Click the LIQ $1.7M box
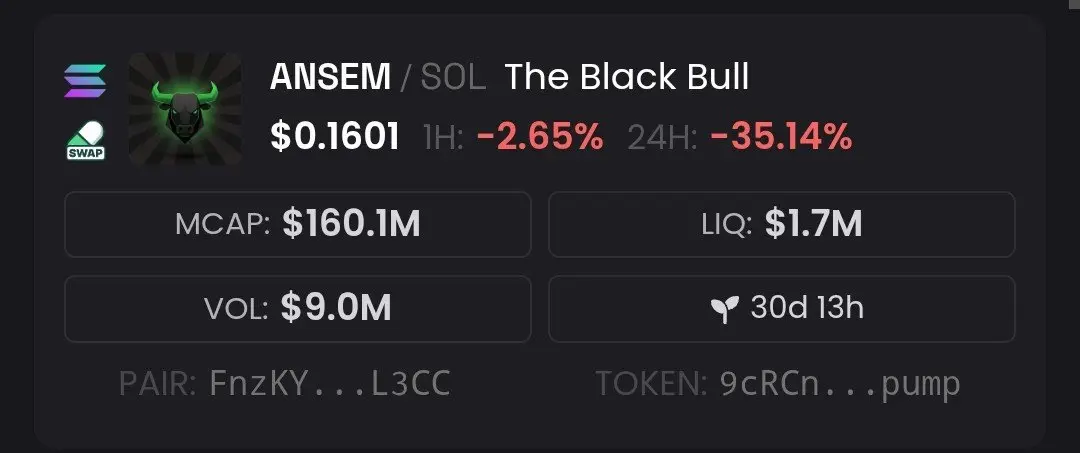 point(782,224)
